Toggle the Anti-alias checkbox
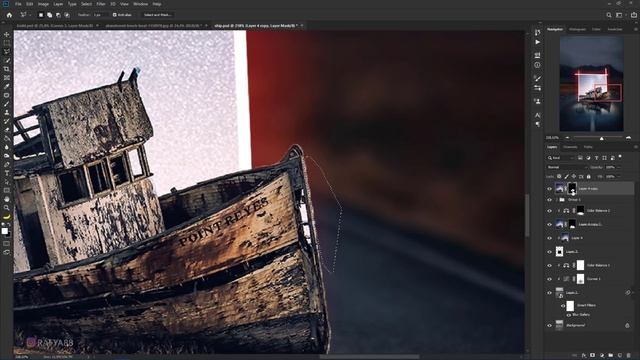The image size is (640, 360). tap(115, 15)
